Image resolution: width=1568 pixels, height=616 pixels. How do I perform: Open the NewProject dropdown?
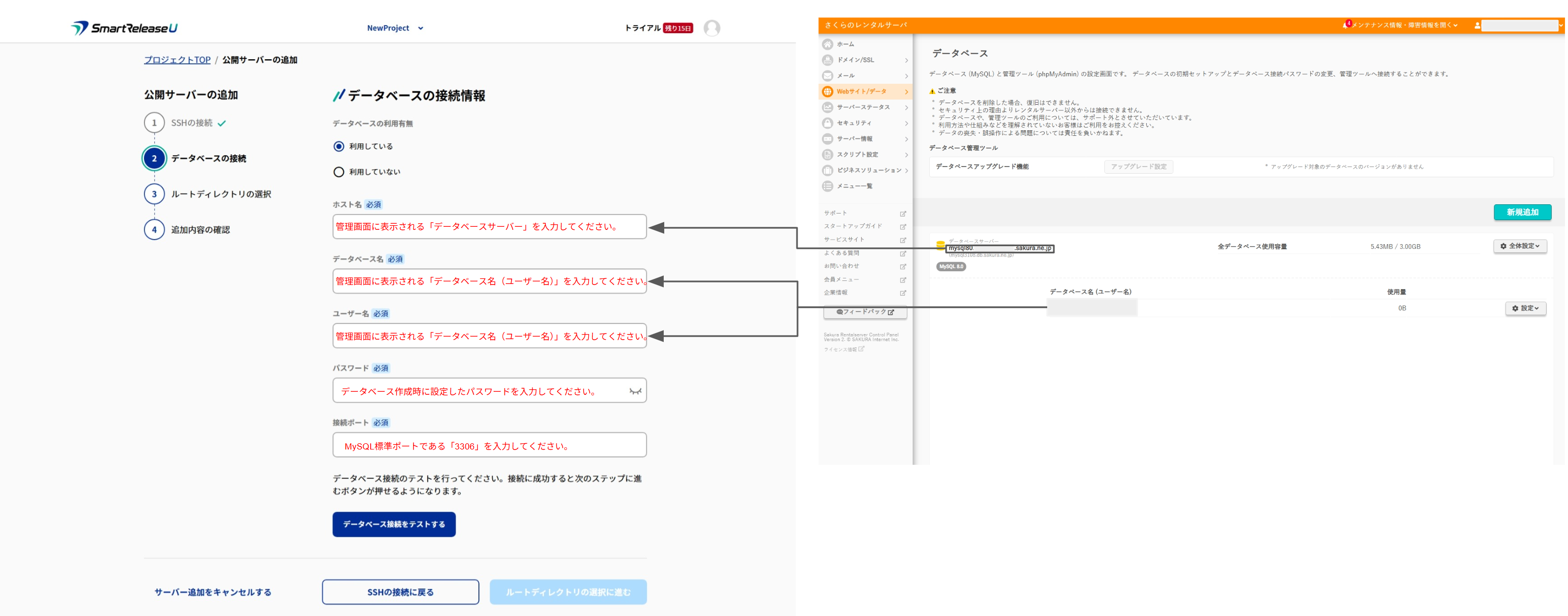(395, 28)
